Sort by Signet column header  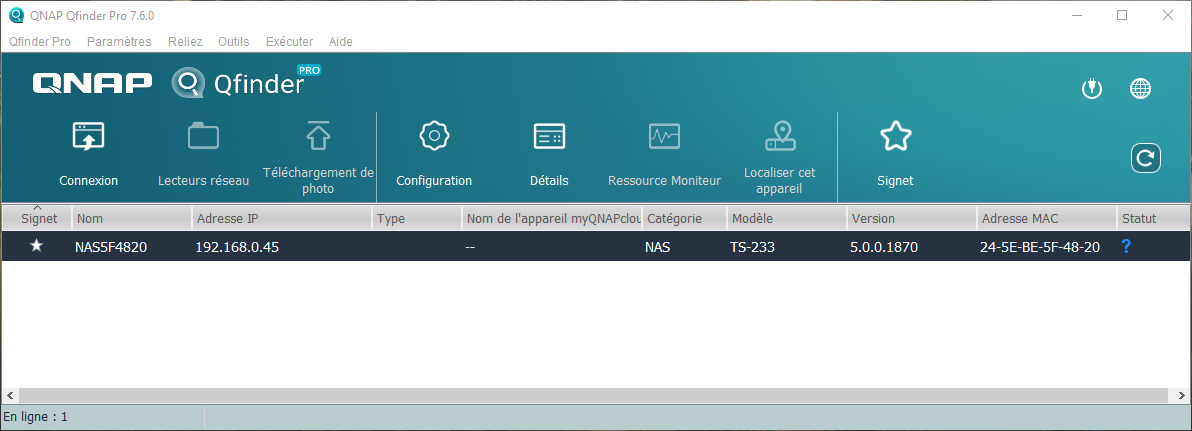(36, 218)
